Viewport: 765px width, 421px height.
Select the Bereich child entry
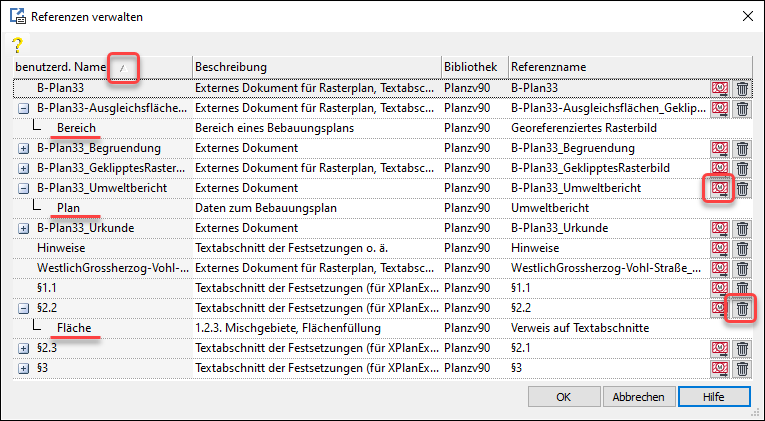(x=76, y=128)
